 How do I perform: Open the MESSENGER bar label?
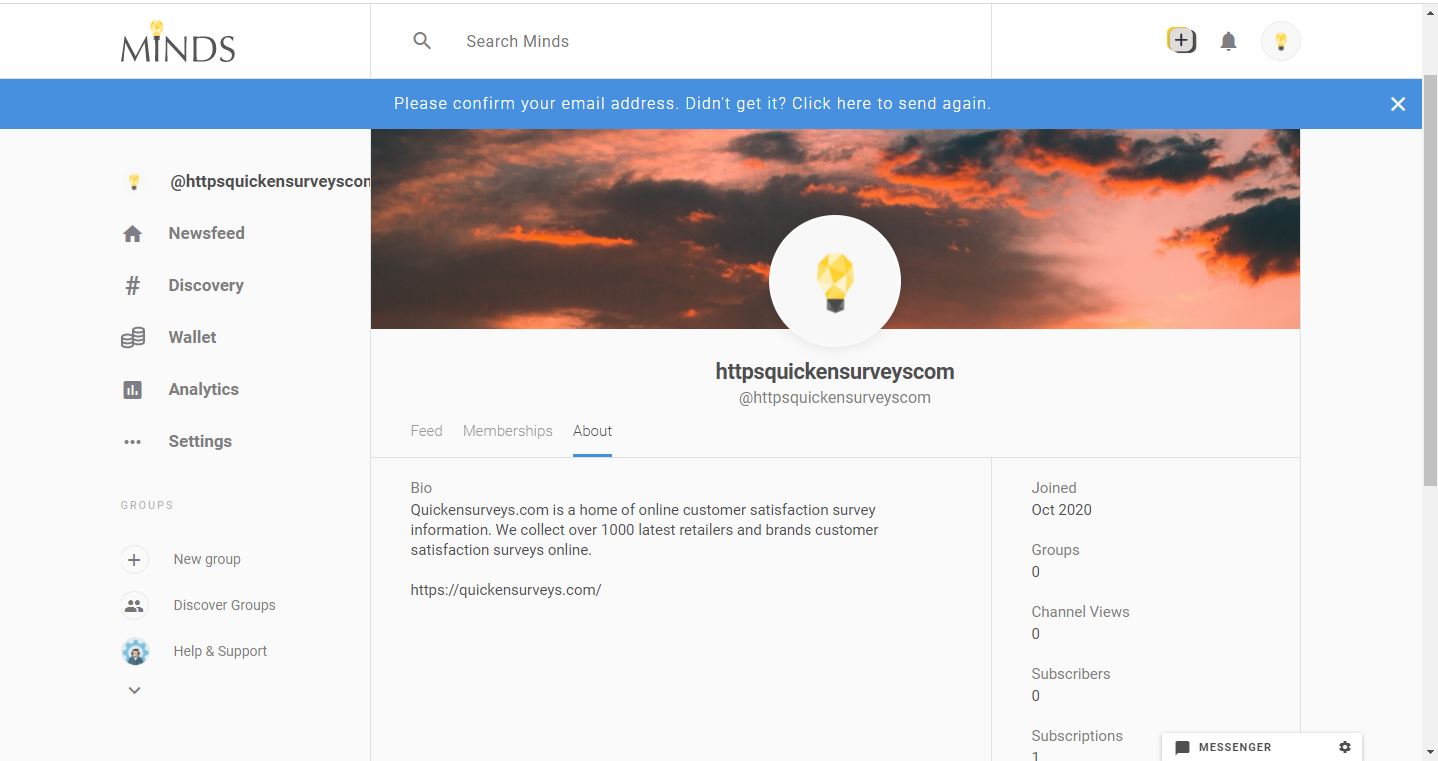point(1235,747)
